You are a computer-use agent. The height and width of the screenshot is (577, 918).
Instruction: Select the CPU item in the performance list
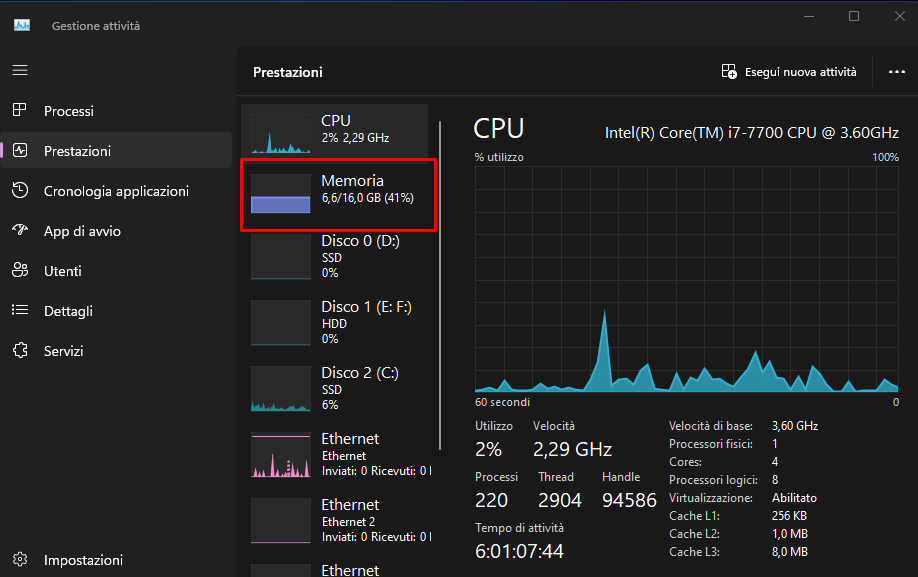[x=335, y=131]
